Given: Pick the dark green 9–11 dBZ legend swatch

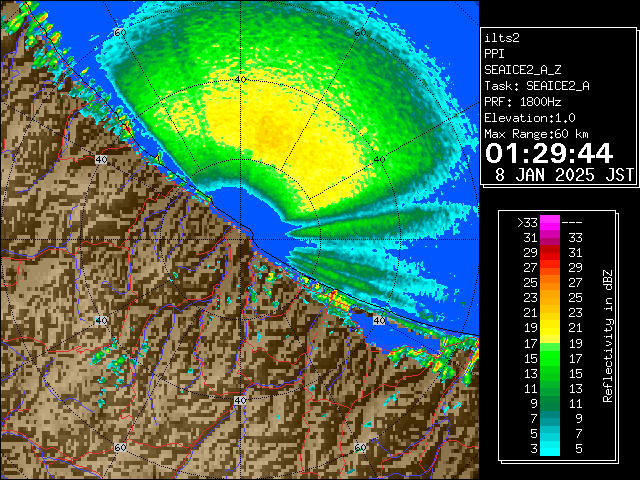Looking at the screenshot, I should (550, 403).
